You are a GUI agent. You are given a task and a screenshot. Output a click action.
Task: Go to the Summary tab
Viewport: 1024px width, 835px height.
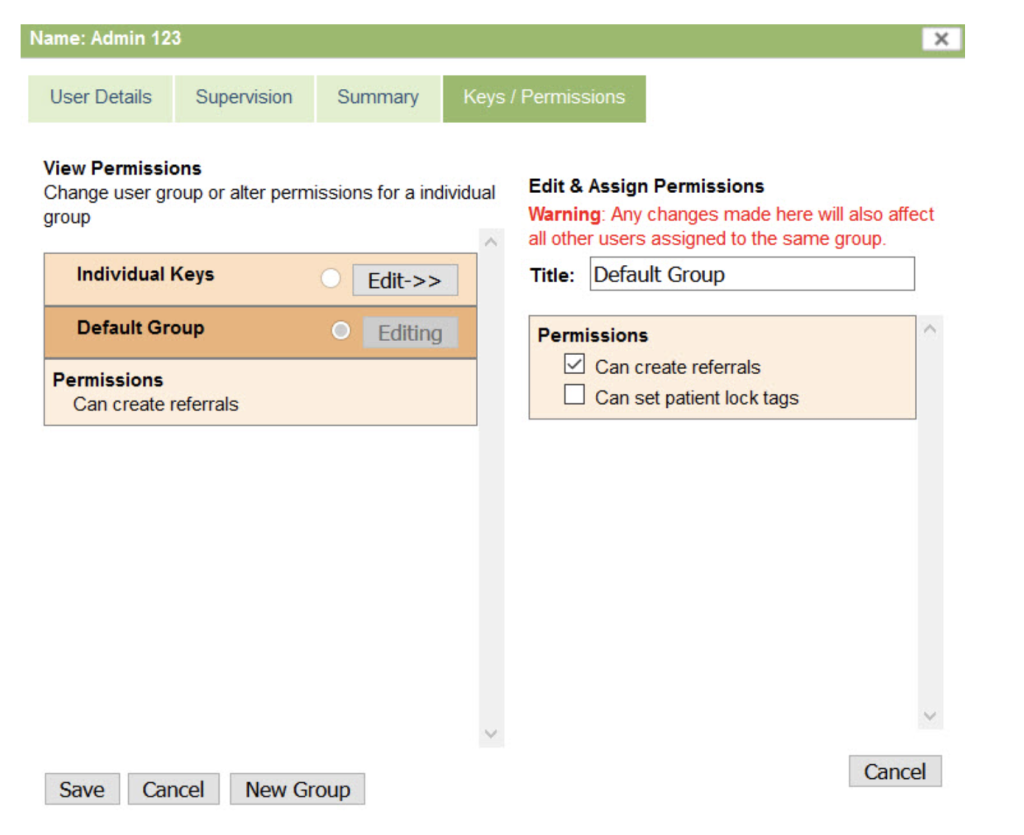378,98
